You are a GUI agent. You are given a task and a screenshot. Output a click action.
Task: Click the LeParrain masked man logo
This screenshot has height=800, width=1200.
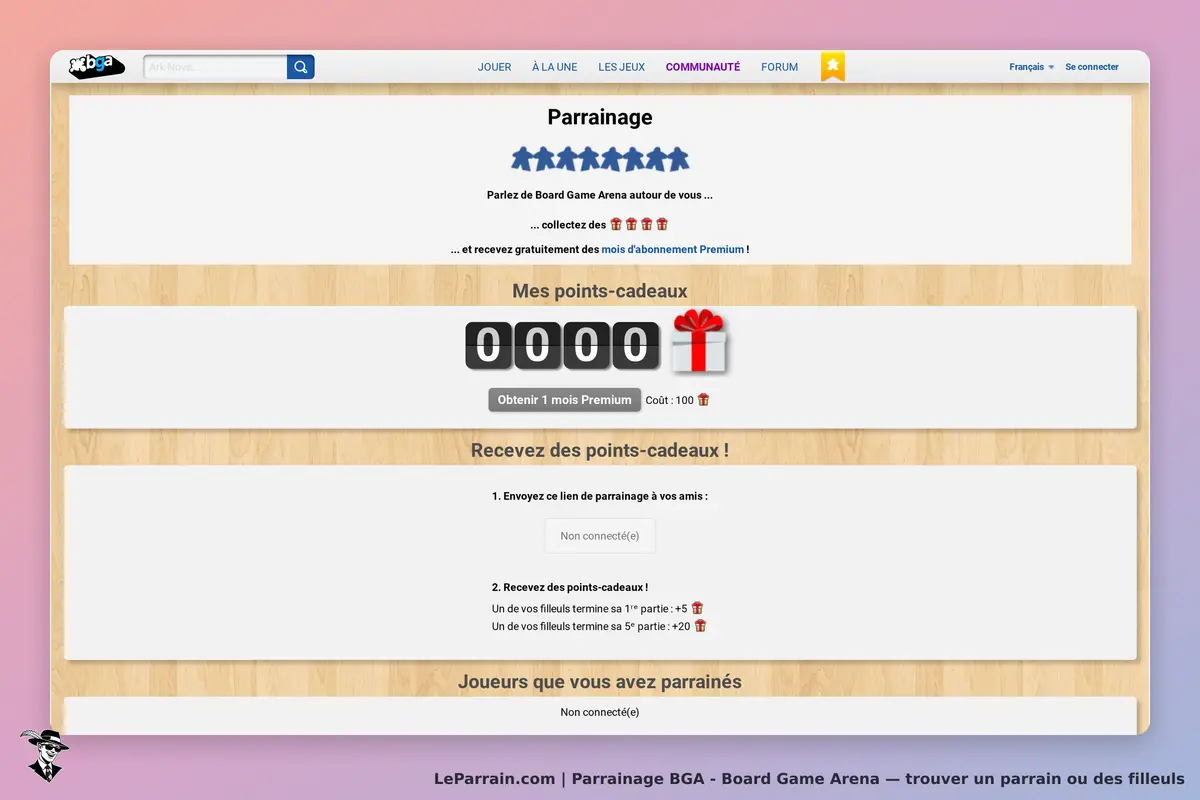pos(43,755)
